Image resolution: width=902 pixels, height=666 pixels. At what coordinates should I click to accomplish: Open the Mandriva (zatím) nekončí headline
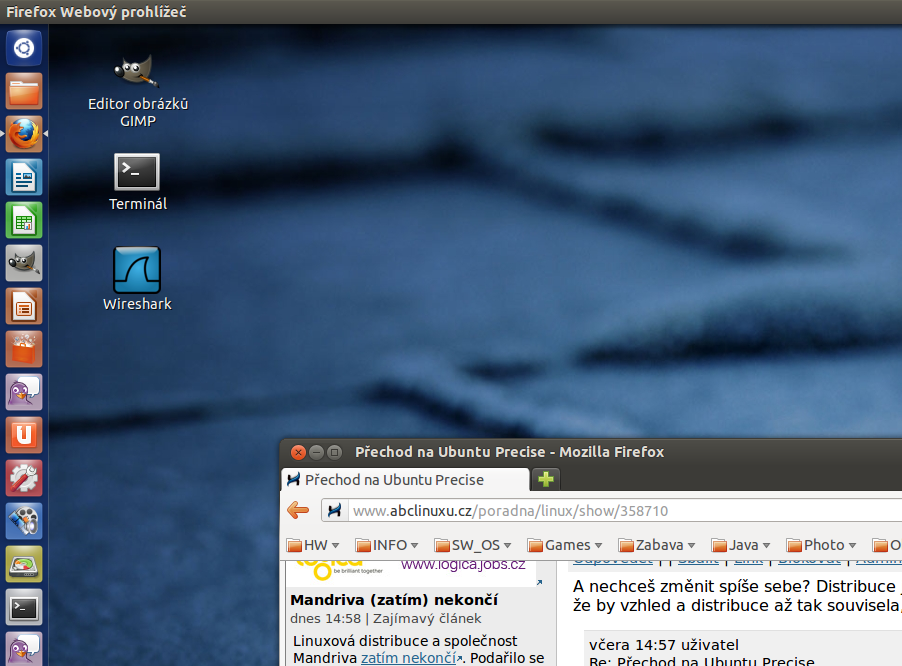point(394,600)
